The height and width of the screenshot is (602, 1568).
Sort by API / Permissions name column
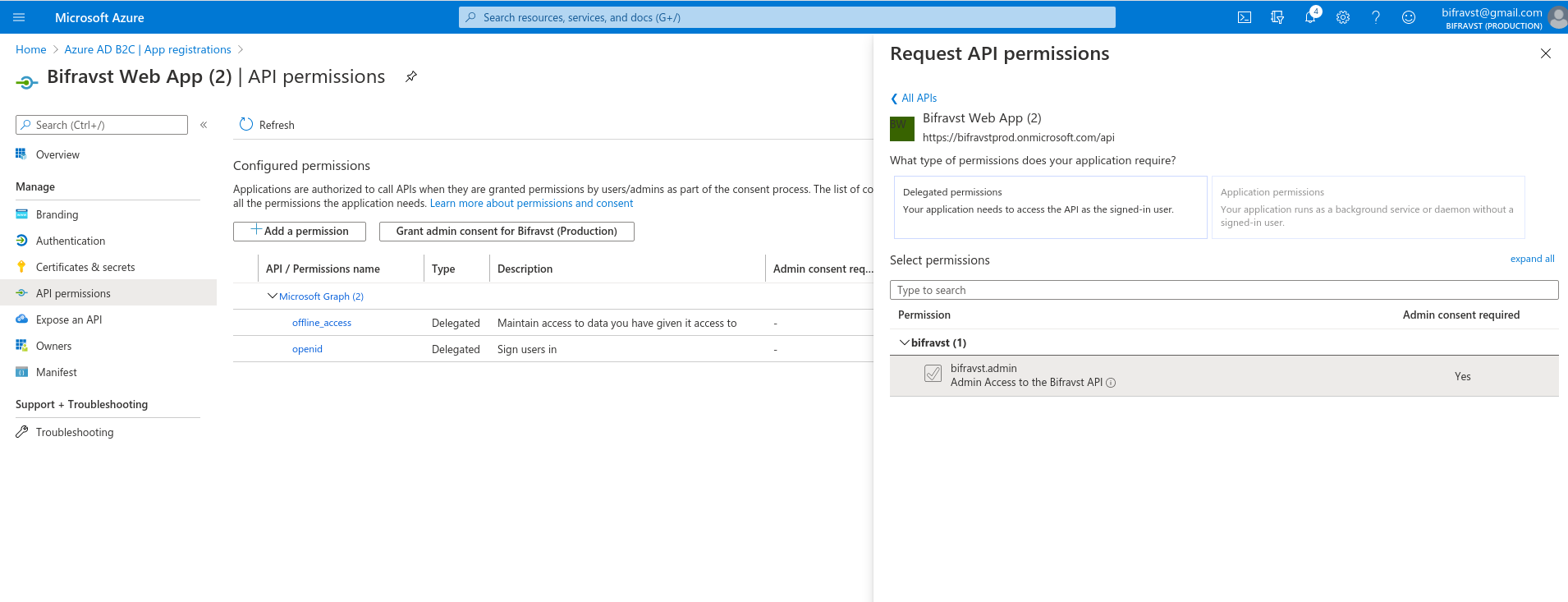tap(323, 269)
